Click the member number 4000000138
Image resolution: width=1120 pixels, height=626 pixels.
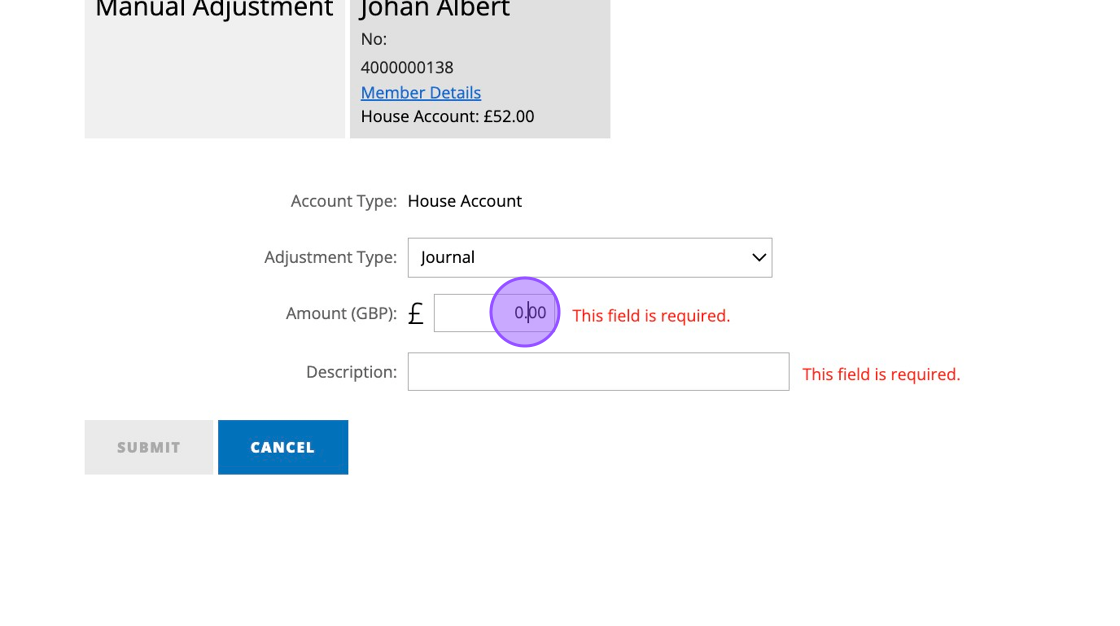pyautogui.click(x=407, y=67)
